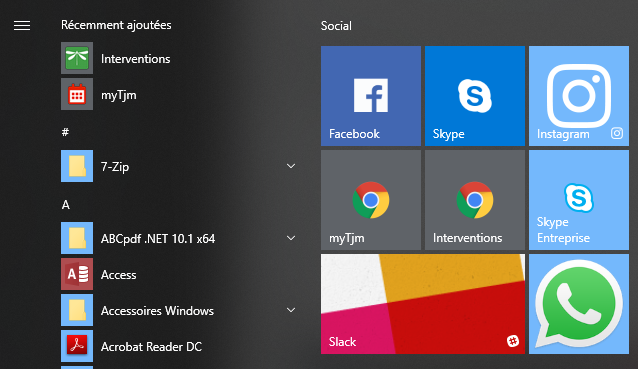
Task: Launch the Skype tile
Action: click(475, 96)
